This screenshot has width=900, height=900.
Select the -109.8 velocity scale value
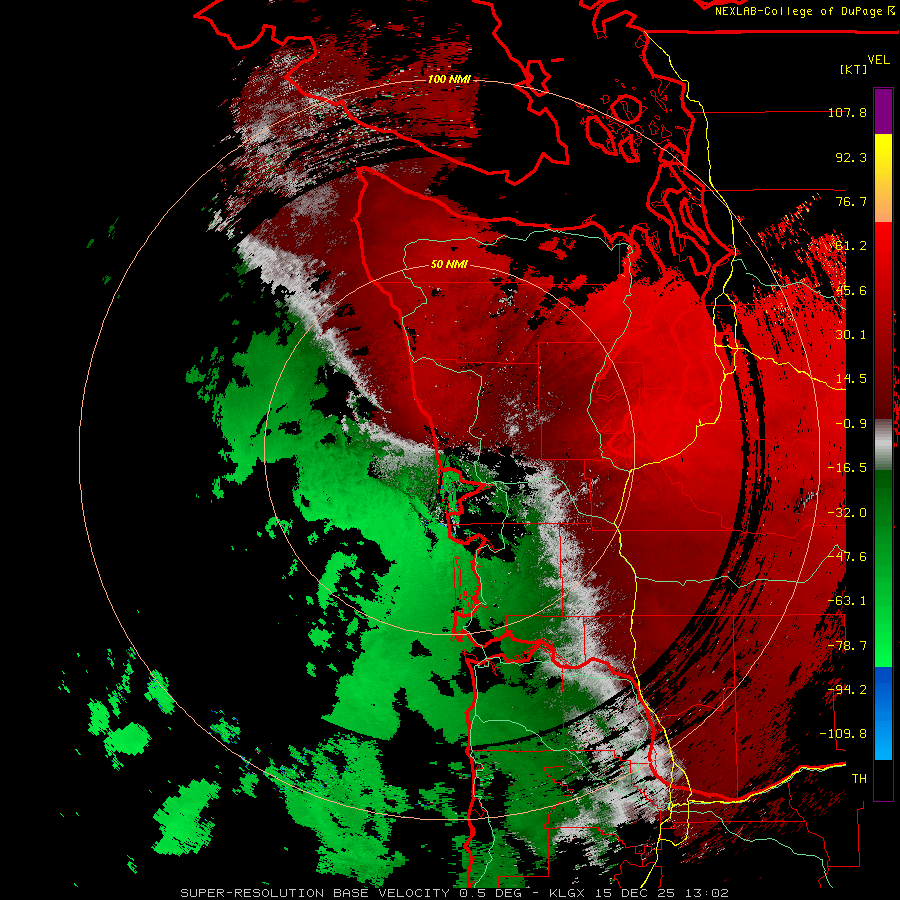tap(844, 734)
